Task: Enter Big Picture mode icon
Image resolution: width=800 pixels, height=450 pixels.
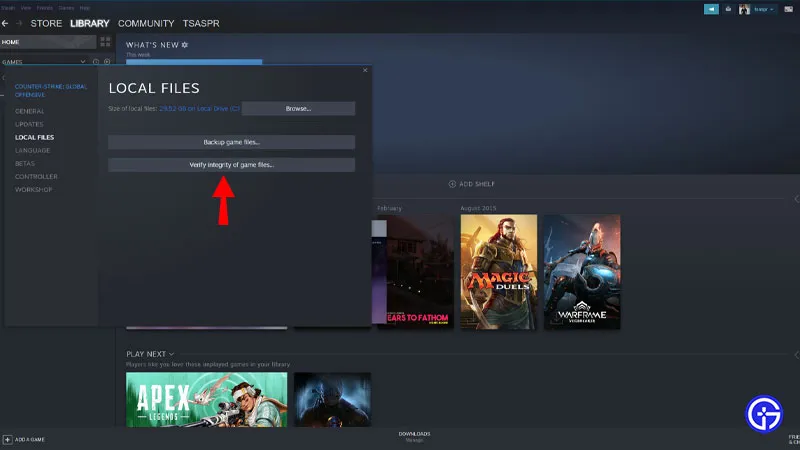Action: (x=788, y=9)
